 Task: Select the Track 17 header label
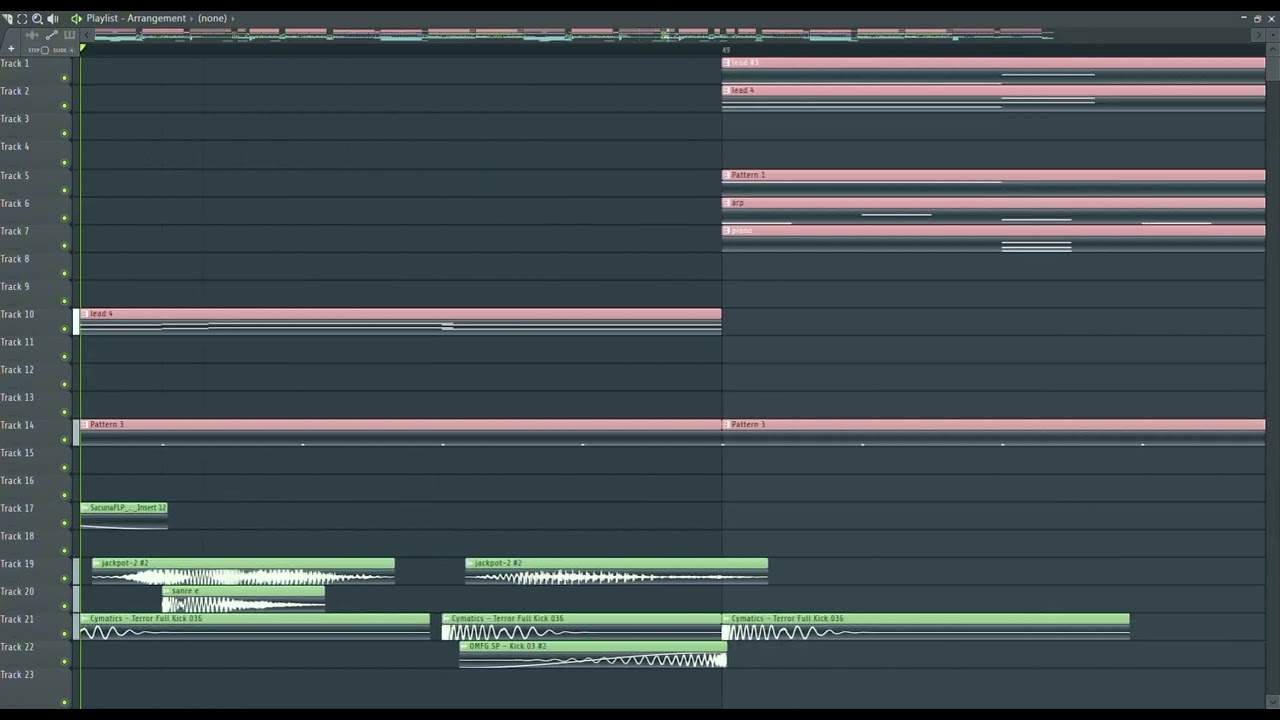point(17,508)
